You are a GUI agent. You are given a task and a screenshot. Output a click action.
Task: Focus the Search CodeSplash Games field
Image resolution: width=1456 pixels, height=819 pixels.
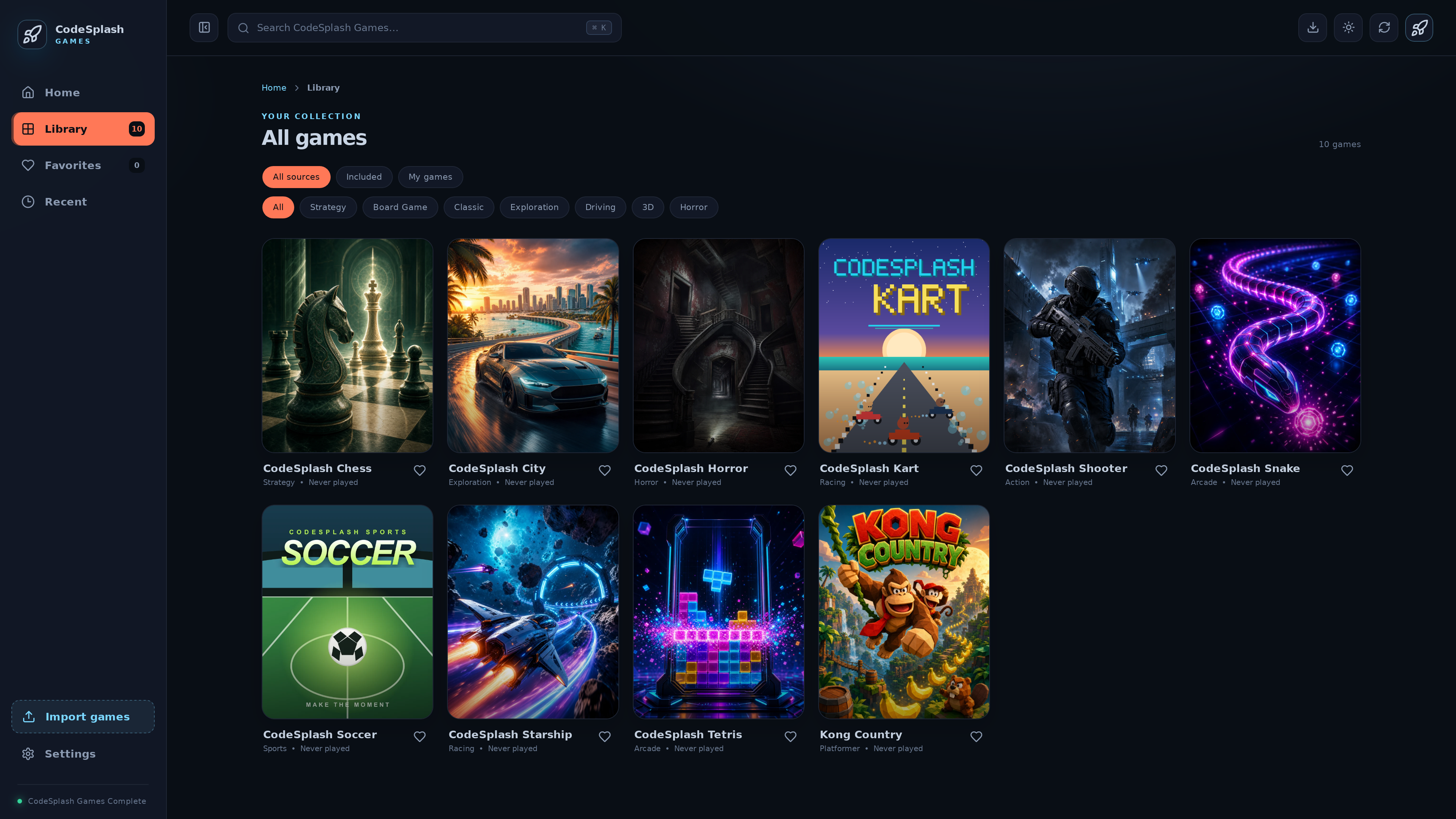[x=425, y=28]
